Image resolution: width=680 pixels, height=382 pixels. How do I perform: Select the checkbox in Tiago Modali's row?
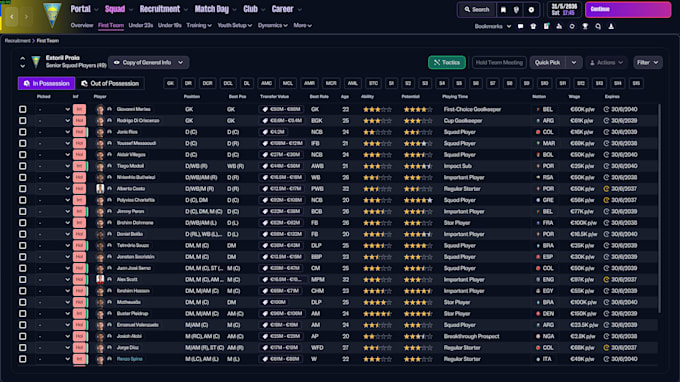coord(23,166)
